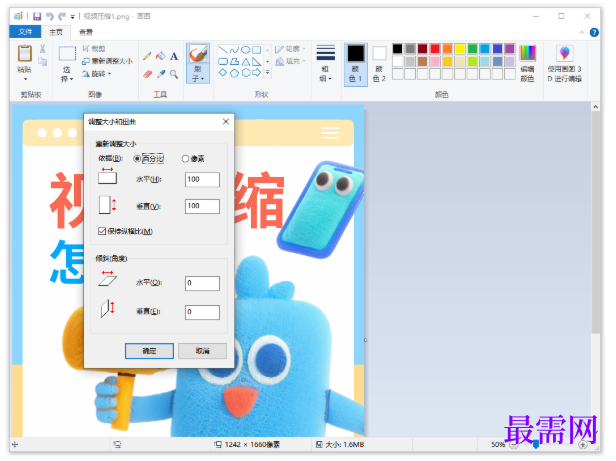Open the Customize Quick Access Toolbar arrow
Viewport: 616px width, 461px height.
72,17
